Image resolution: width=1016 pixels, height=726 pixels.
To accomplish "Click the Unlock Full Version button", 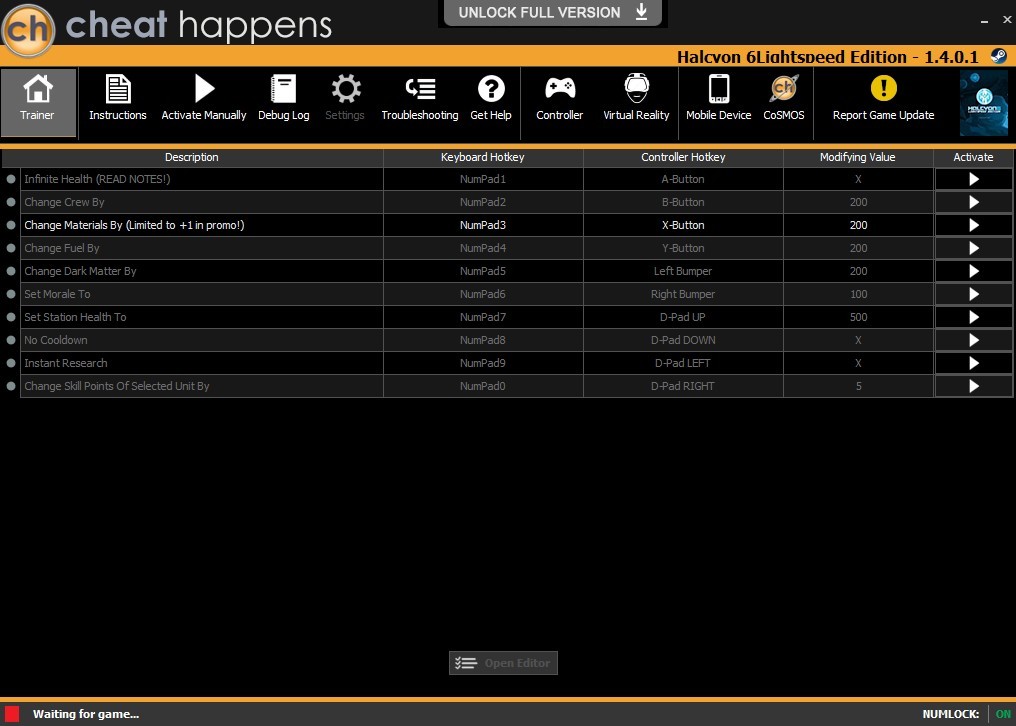I will click(553, 12).
